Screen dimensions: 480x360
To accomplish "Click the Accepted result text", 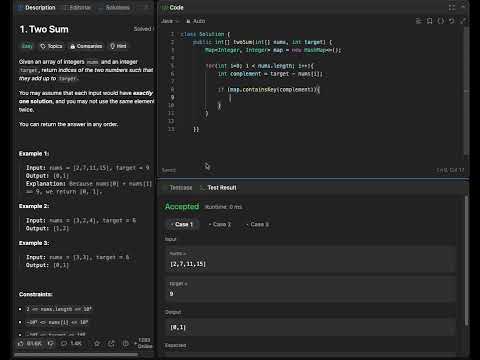I will coord(182,207).
